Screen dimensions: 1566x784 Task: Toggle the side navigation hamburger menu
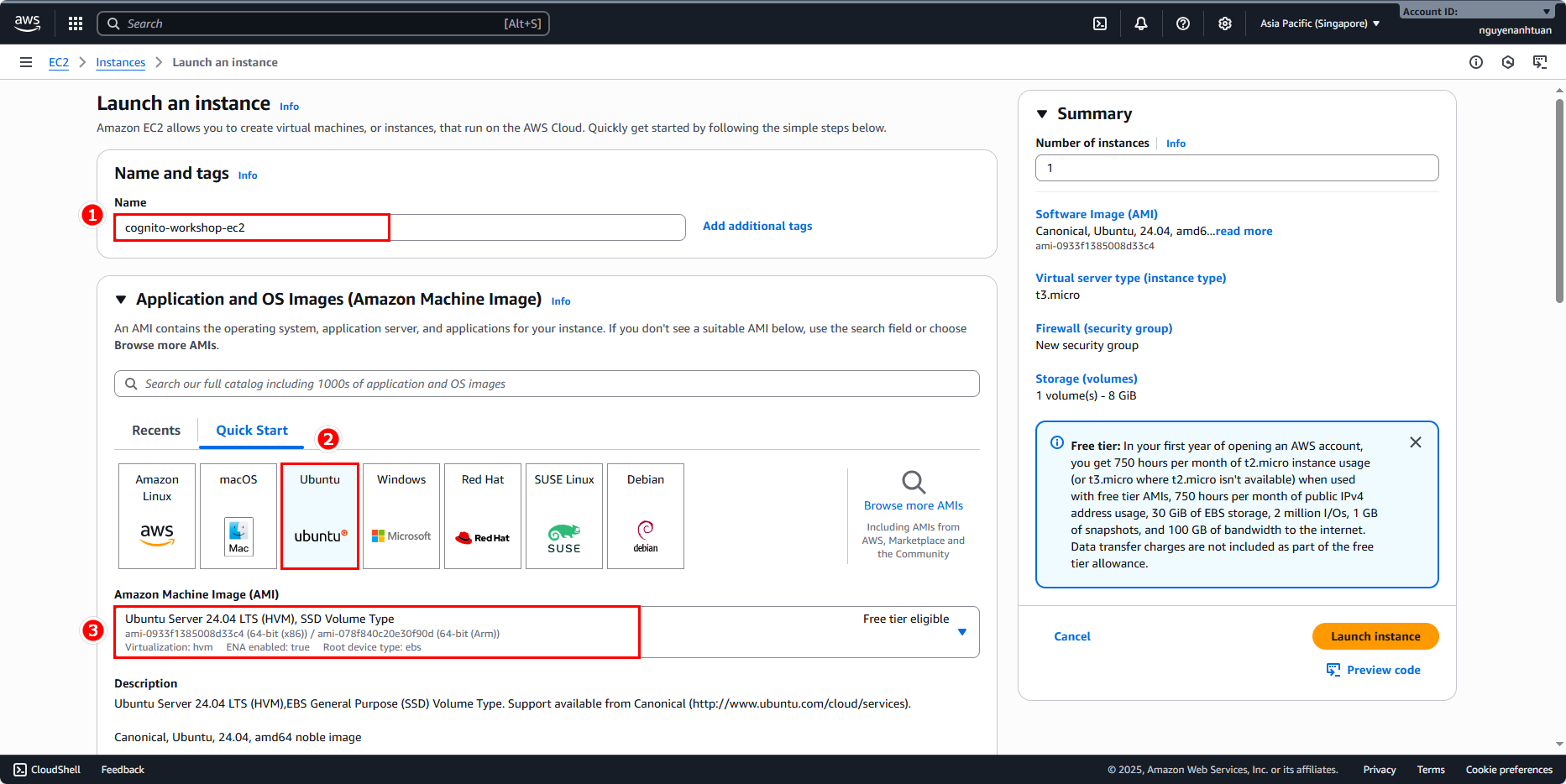[26, 62]
